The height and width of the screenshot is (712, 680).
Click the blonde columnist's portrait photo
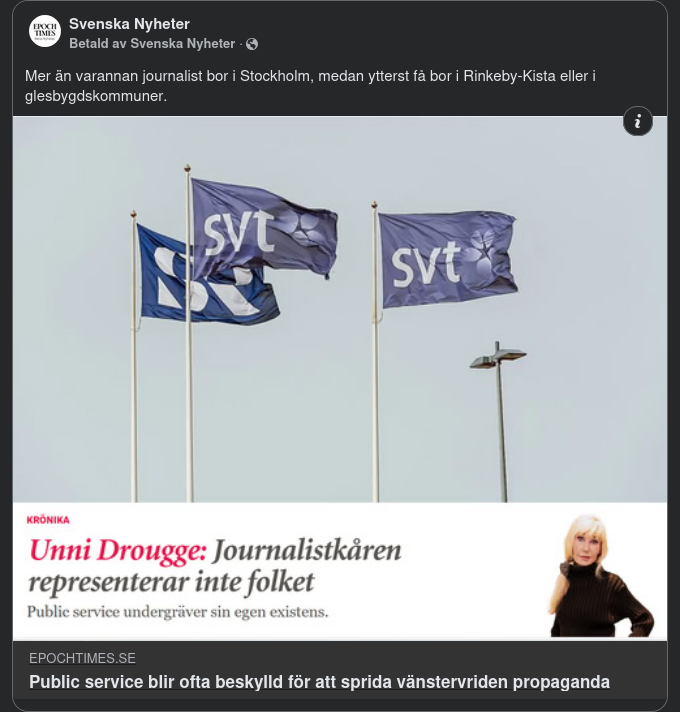click(x=601, y=575)
